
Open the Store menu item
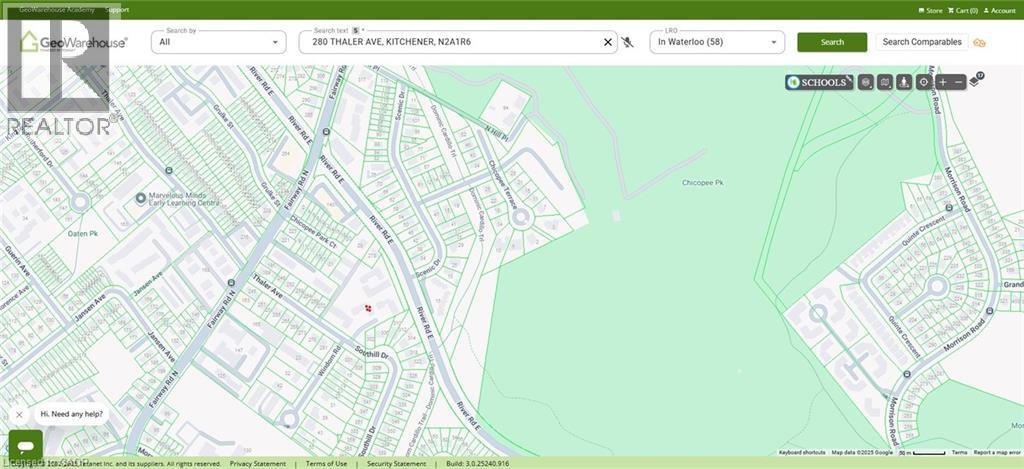pyautogui.click(x=930, y=10)
